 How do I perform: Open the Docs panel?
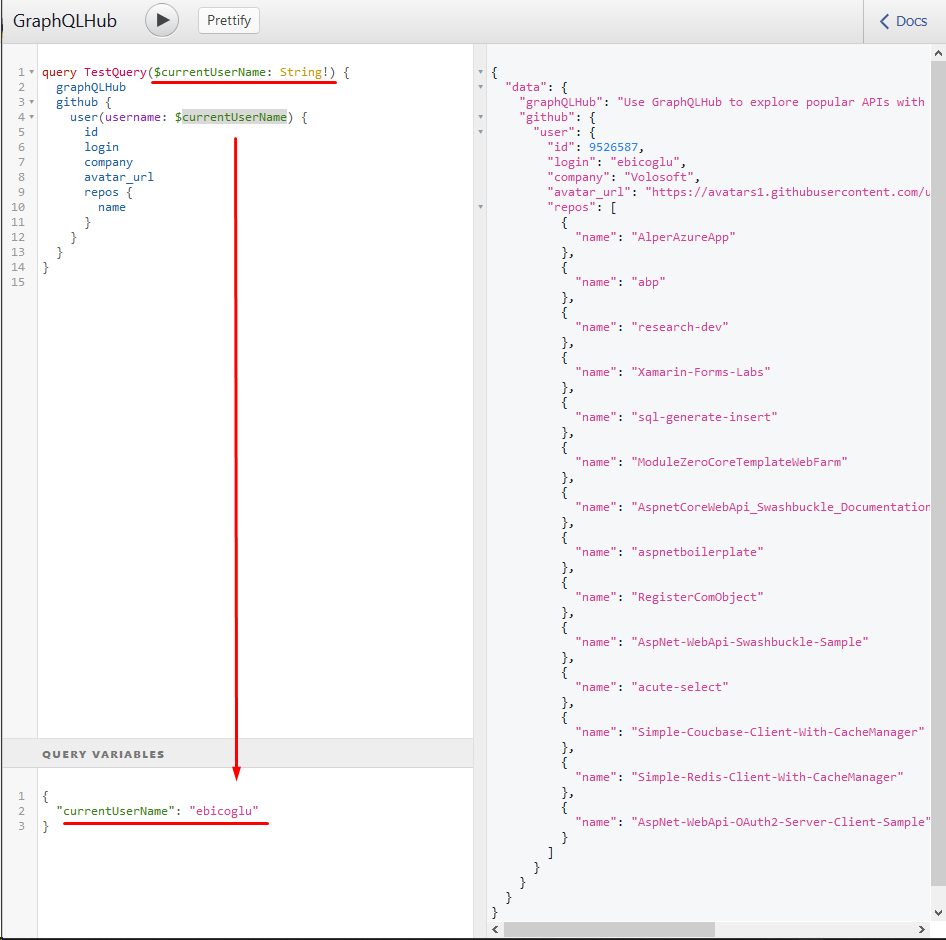(903, 21)
